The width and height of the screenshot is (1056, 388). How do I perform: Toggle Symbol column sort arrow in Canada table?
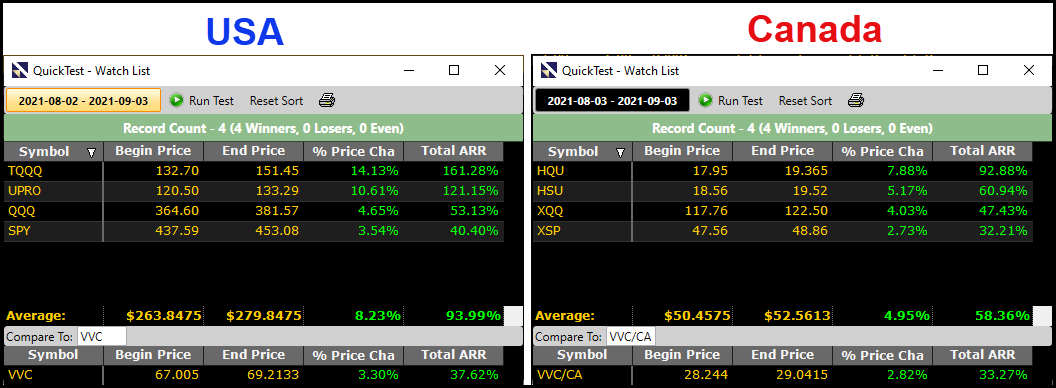pos(621,153)
